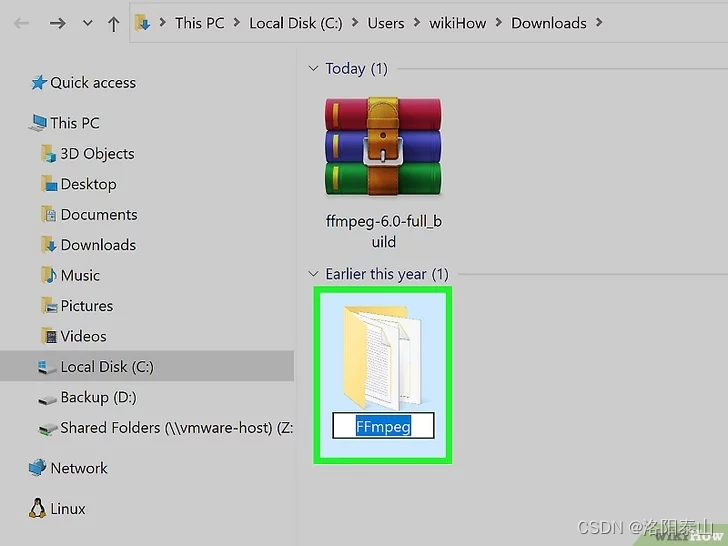Click the Earlier this year (1) header text
Image resolution: width=728 pixels, height=546 pixels.
coord(387,274)
